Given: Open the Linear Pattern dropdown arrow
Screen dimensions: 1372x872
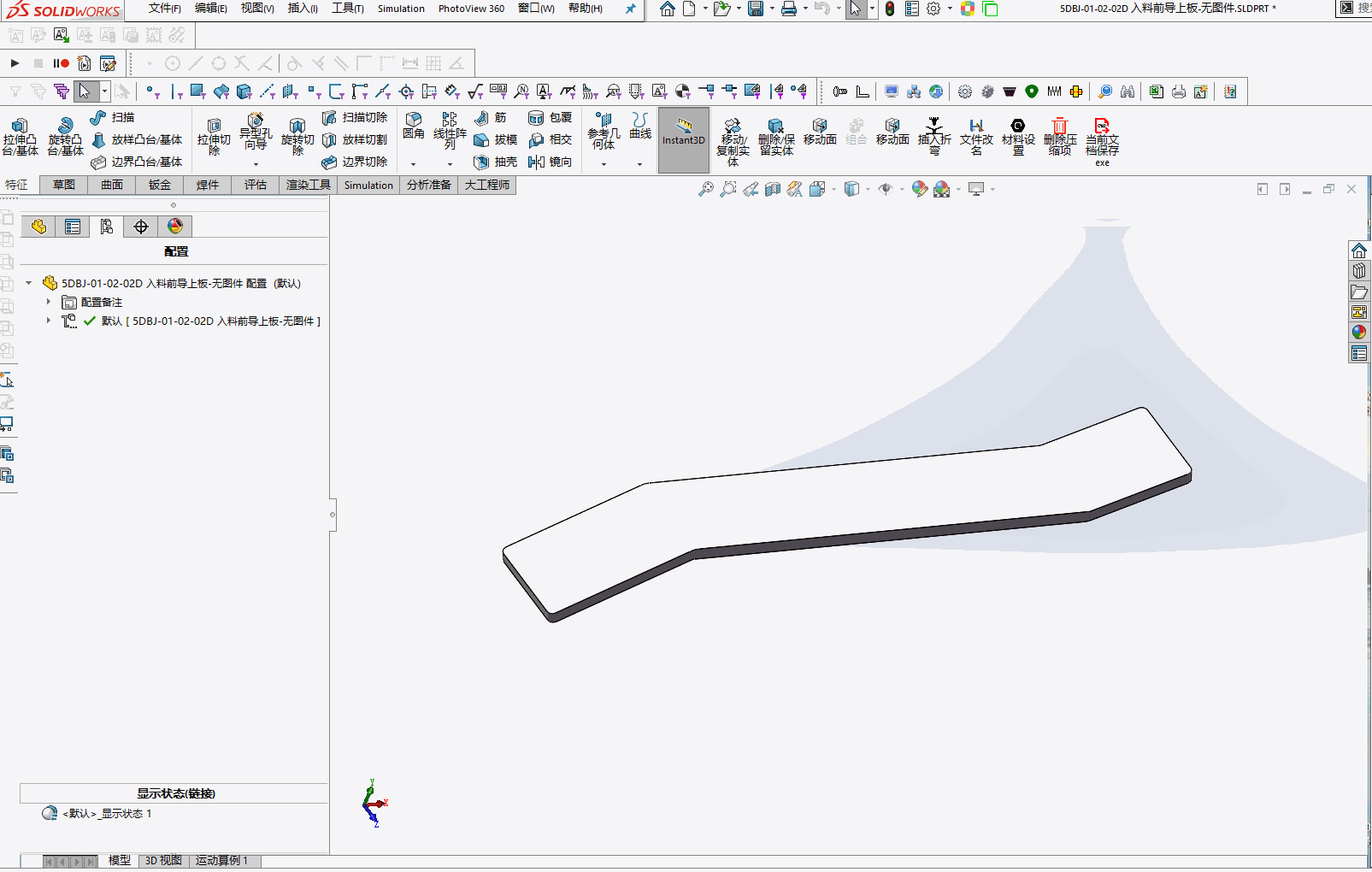Looking at the screenshot, I should tap(450, 164).
